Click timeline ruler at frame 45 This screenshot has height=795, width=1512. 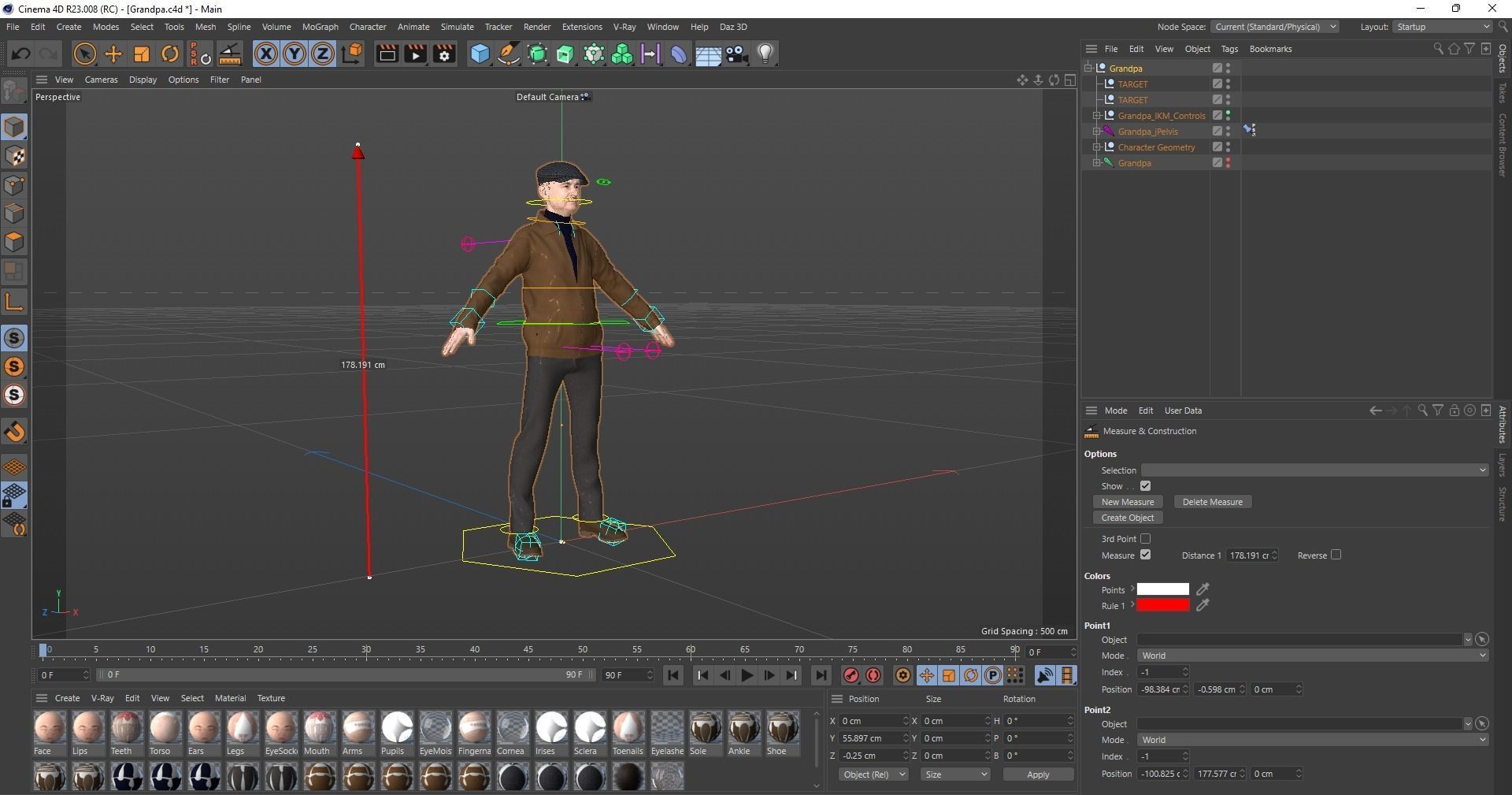tap(528, 650)
